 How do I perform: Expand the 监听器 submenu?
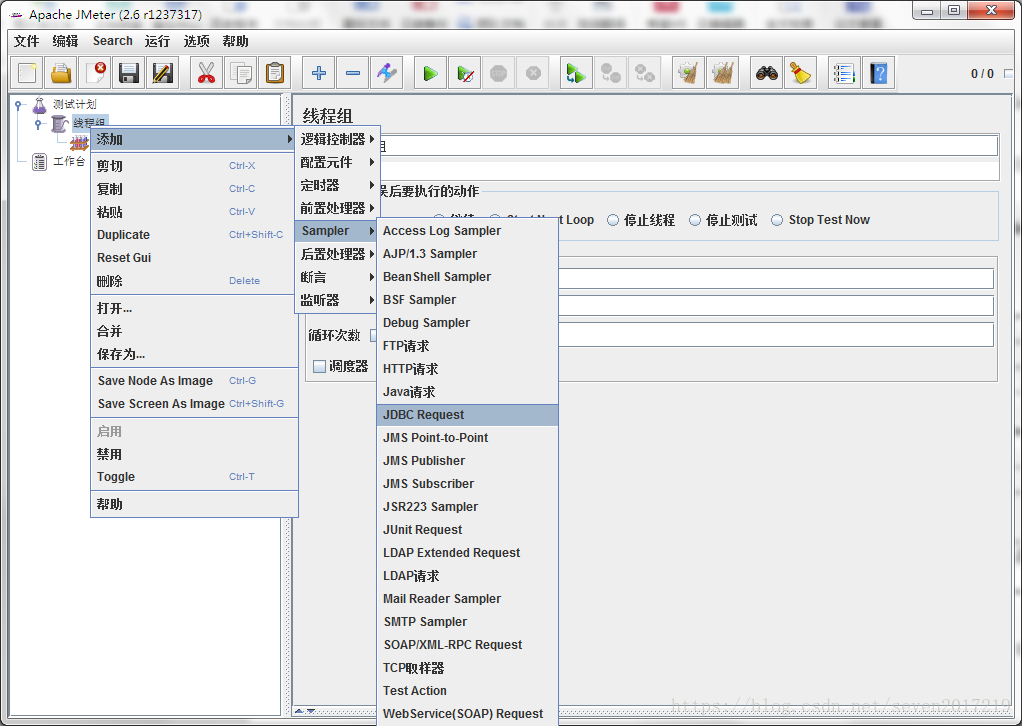tap(337, 300)
